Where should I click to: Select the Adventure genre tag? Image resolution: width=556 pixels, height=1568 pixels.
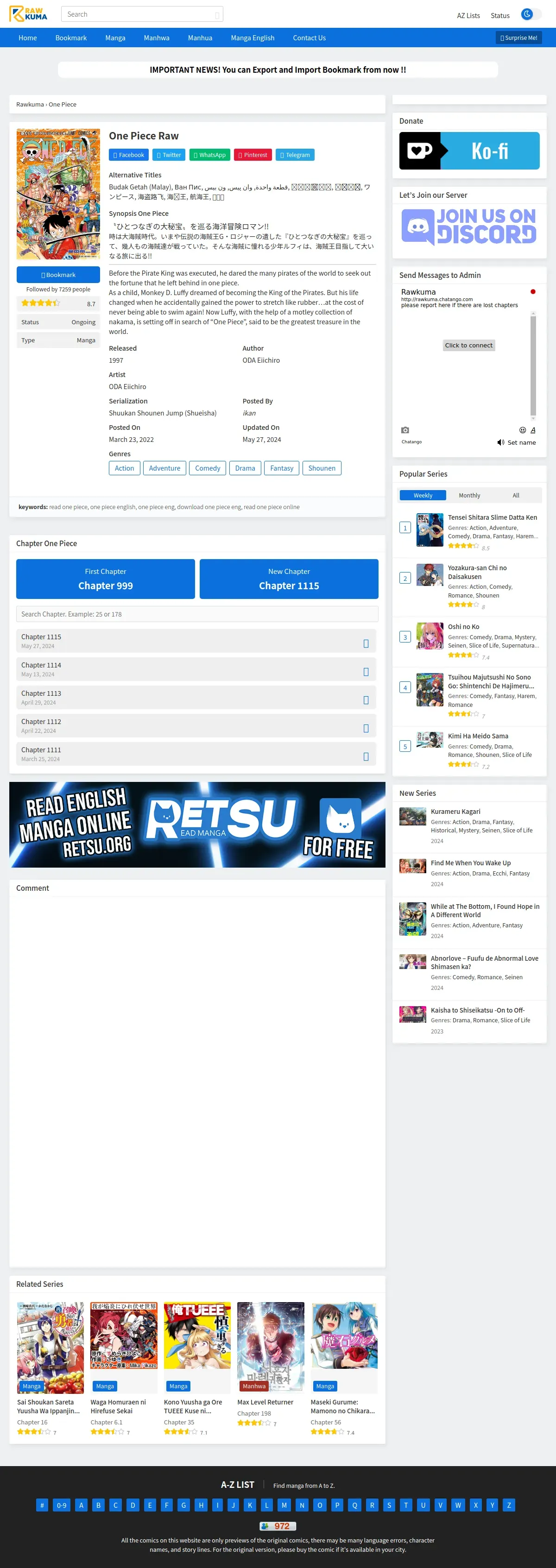click(164, 468)
